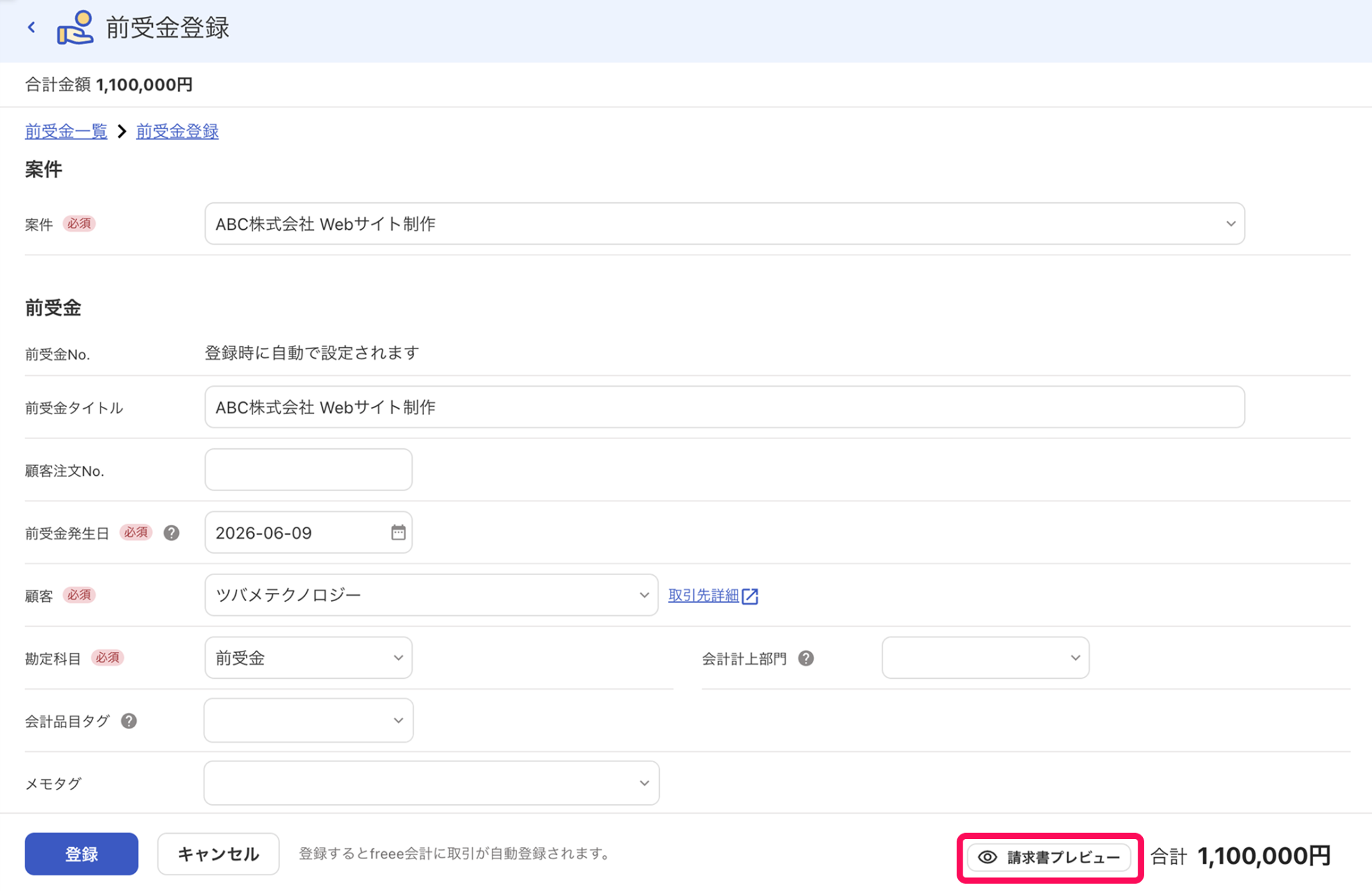Click the note 登録するとfreee会計に取引が自動登録されます。
Screen dimensions: 1372x892
click(454, 854)
